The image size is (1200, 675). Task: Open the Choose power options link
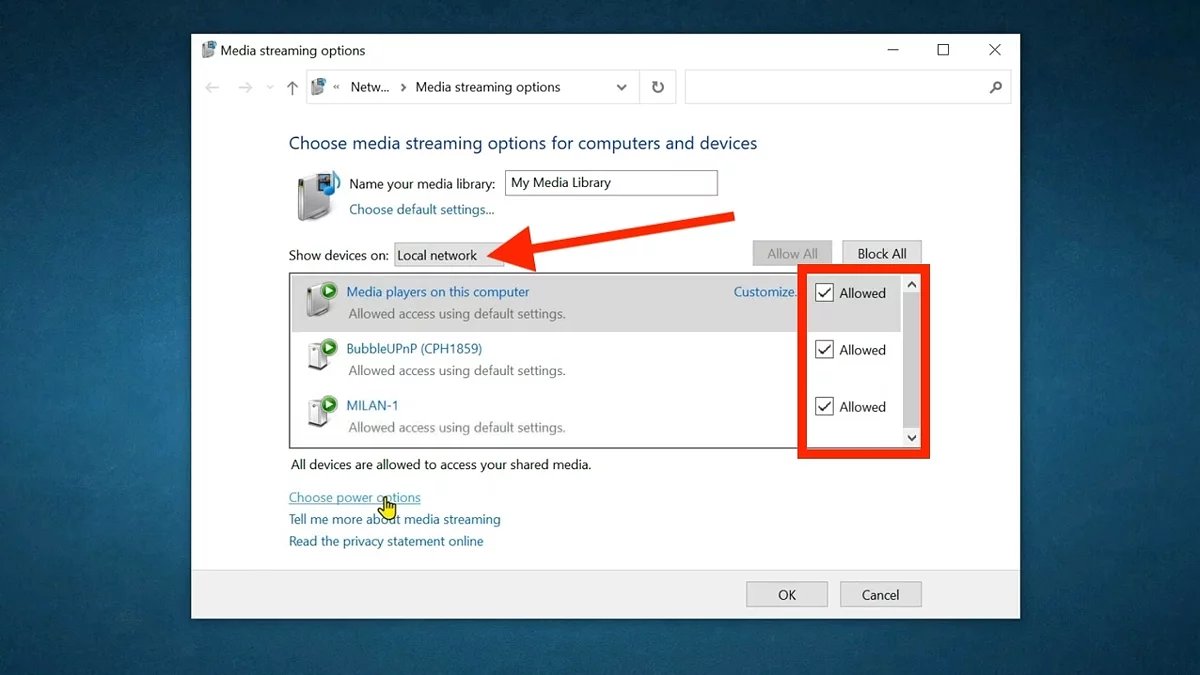tap(354, 498)
